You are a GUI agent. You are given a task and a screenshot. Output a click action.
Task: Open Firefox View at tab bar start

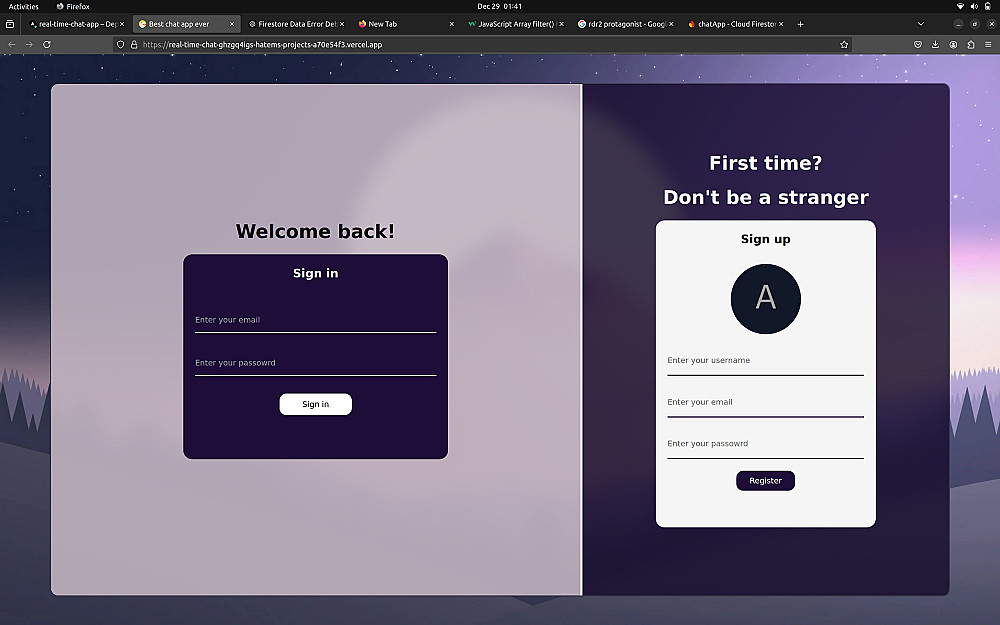pyautogui.click(x=10, y=24)
